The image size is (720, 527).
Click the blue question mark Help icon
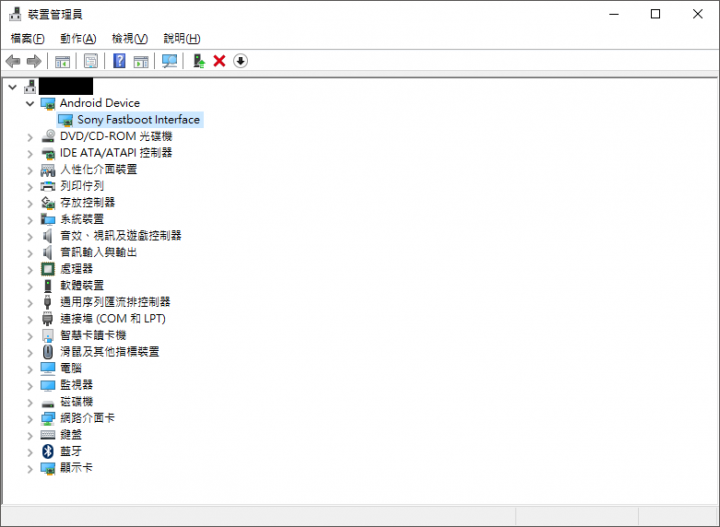point(119,61)
